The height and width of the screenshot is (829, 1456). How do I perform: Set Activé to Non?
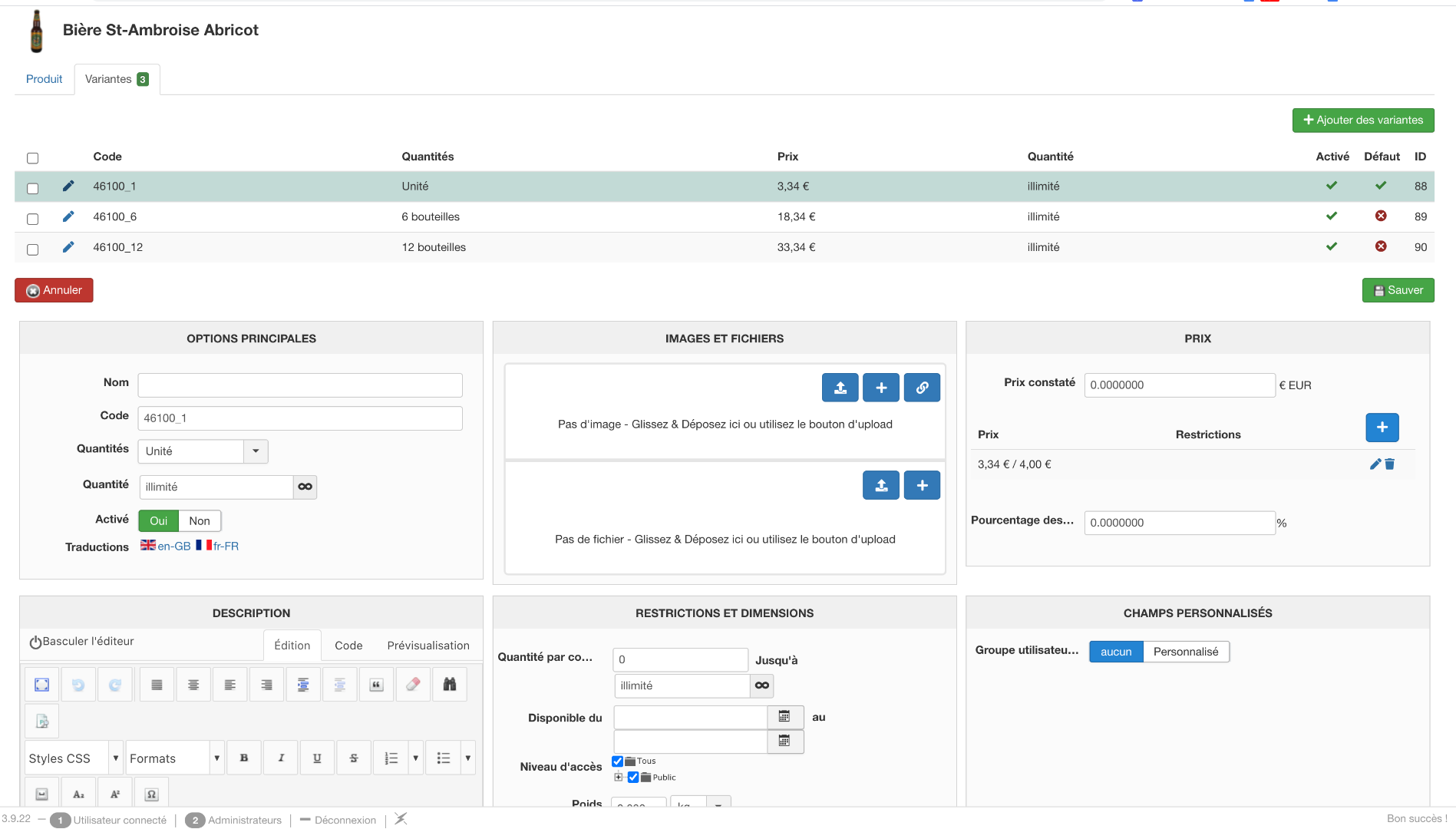[x=200, y=521]
